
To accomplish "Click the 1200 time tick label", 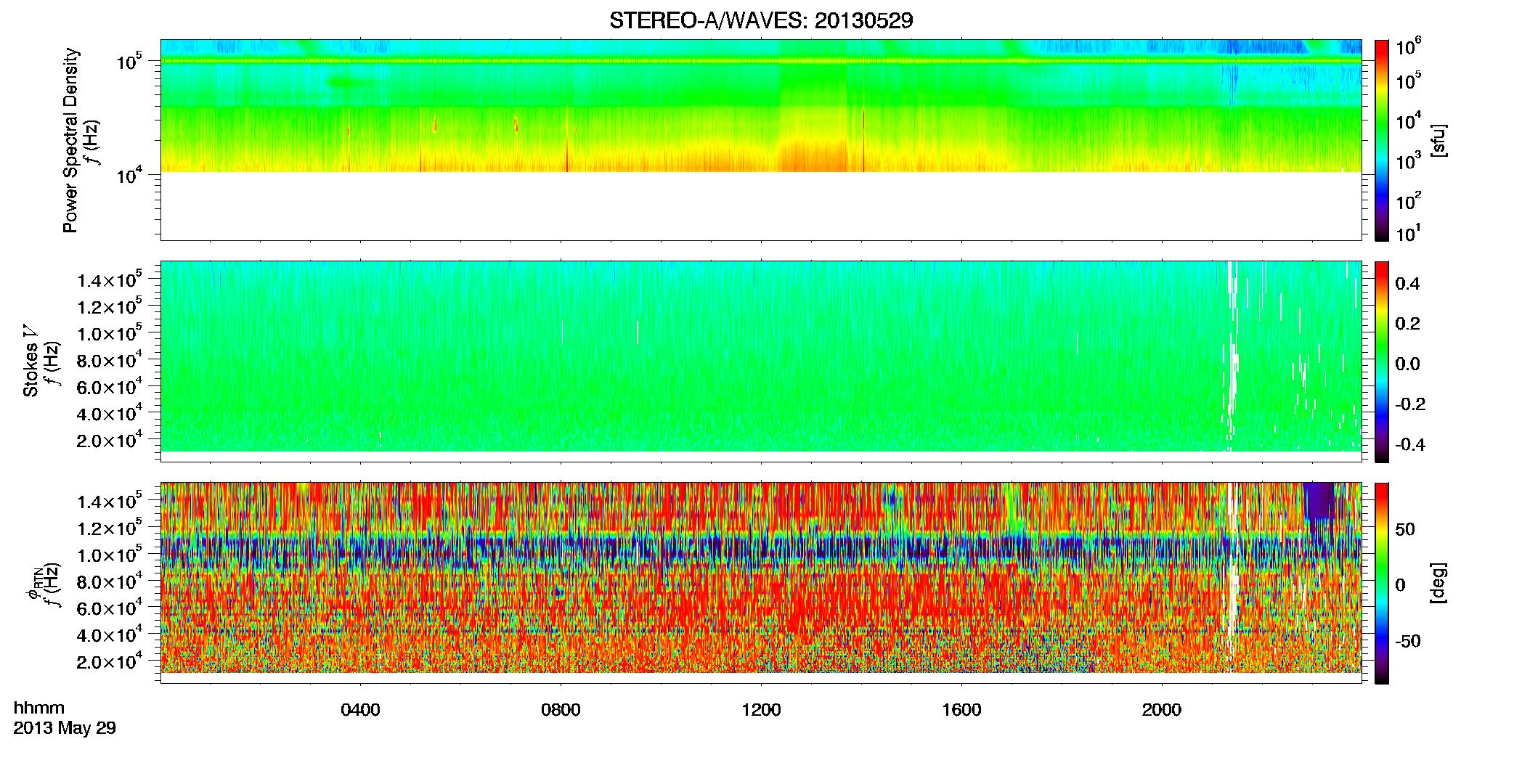I will pyautogui.click(x=761, y=710).
